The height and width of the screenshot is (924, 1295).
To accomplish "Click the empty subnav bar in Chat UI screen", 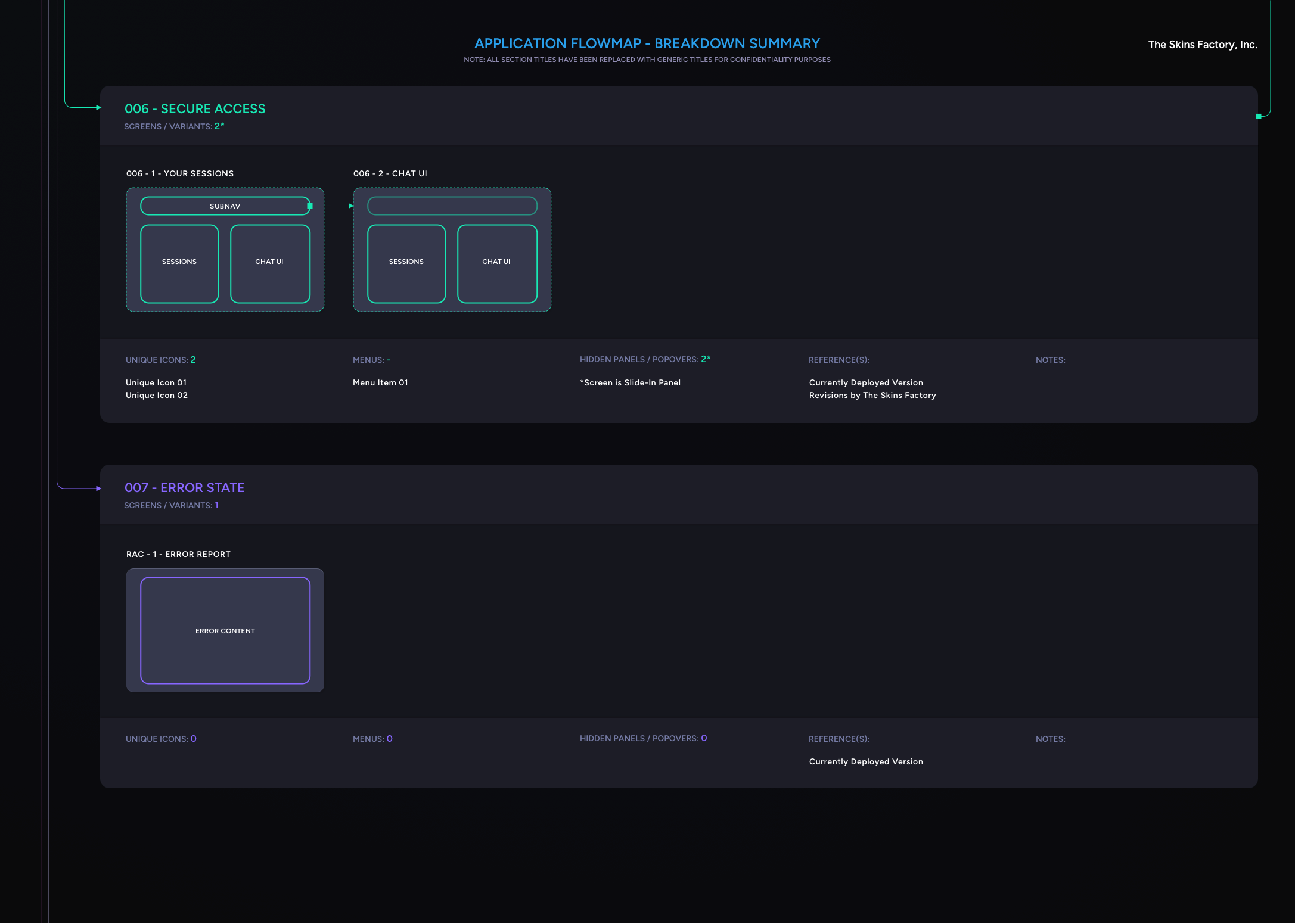I will point(452,206).
